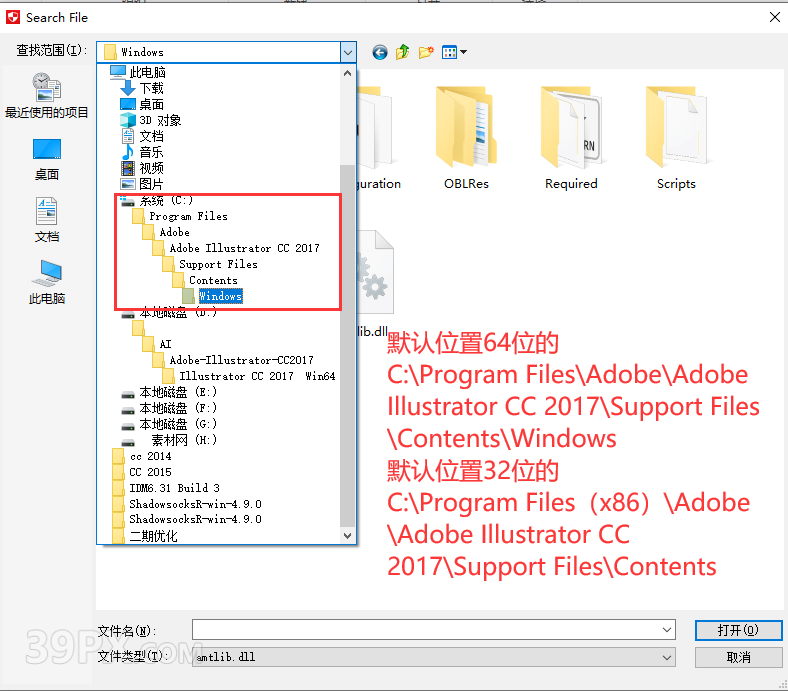Select Program Files in location list

click(x=179, y=216)
